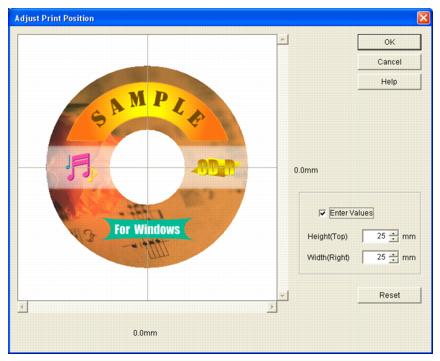This screenshot has height=361, width=440.
Task: Click the horizontal scrollbar track
Action: 147,307
